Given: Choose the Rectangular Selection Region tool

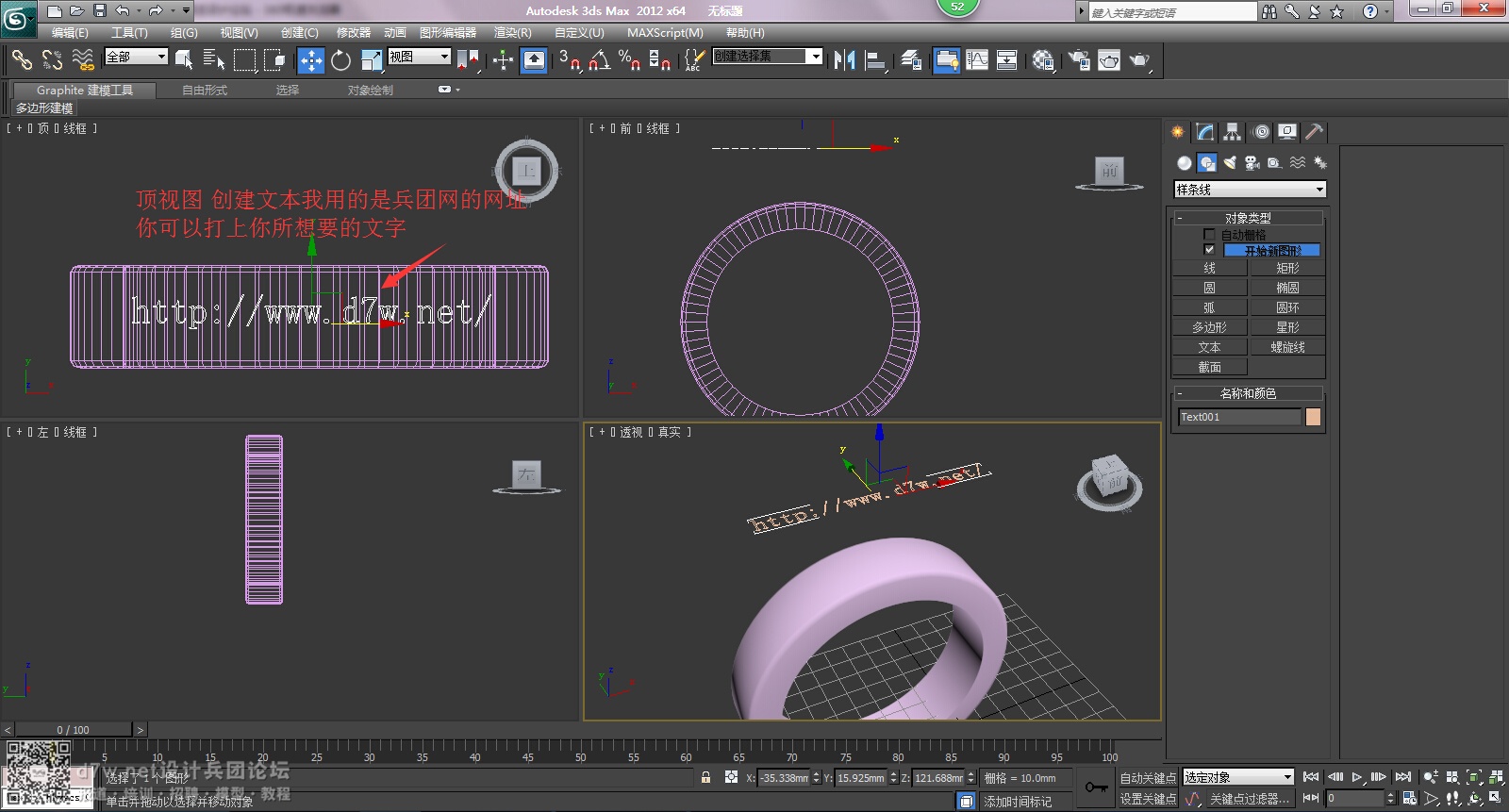Looking at the screenshot, I should (x=245, y=60).
